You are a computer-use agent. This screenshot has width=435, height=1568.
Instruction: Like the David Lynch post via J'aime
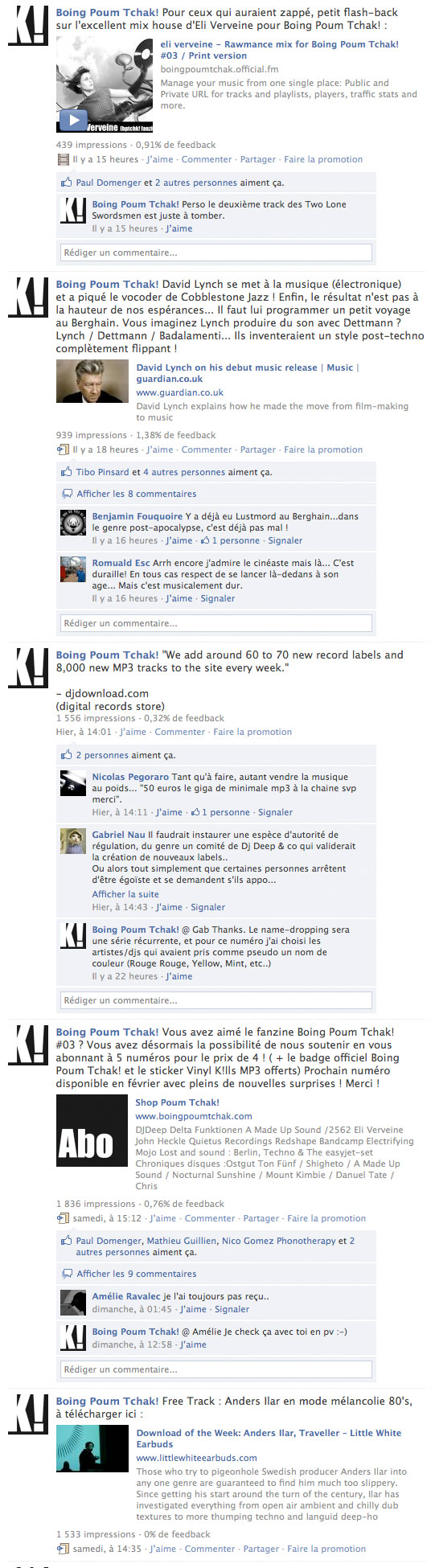[160, 449]
